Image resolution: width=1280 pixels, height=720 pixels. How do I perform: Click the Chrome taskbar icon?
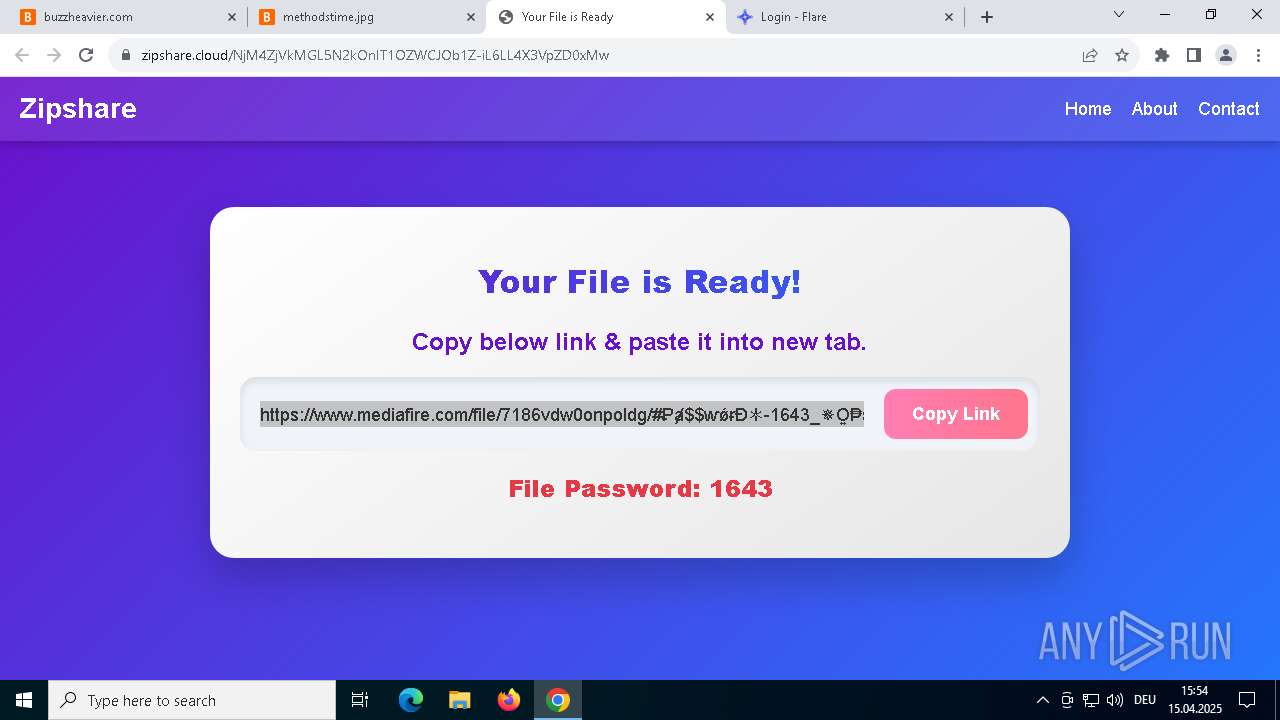pyautogui.click(x=558, y=700)
